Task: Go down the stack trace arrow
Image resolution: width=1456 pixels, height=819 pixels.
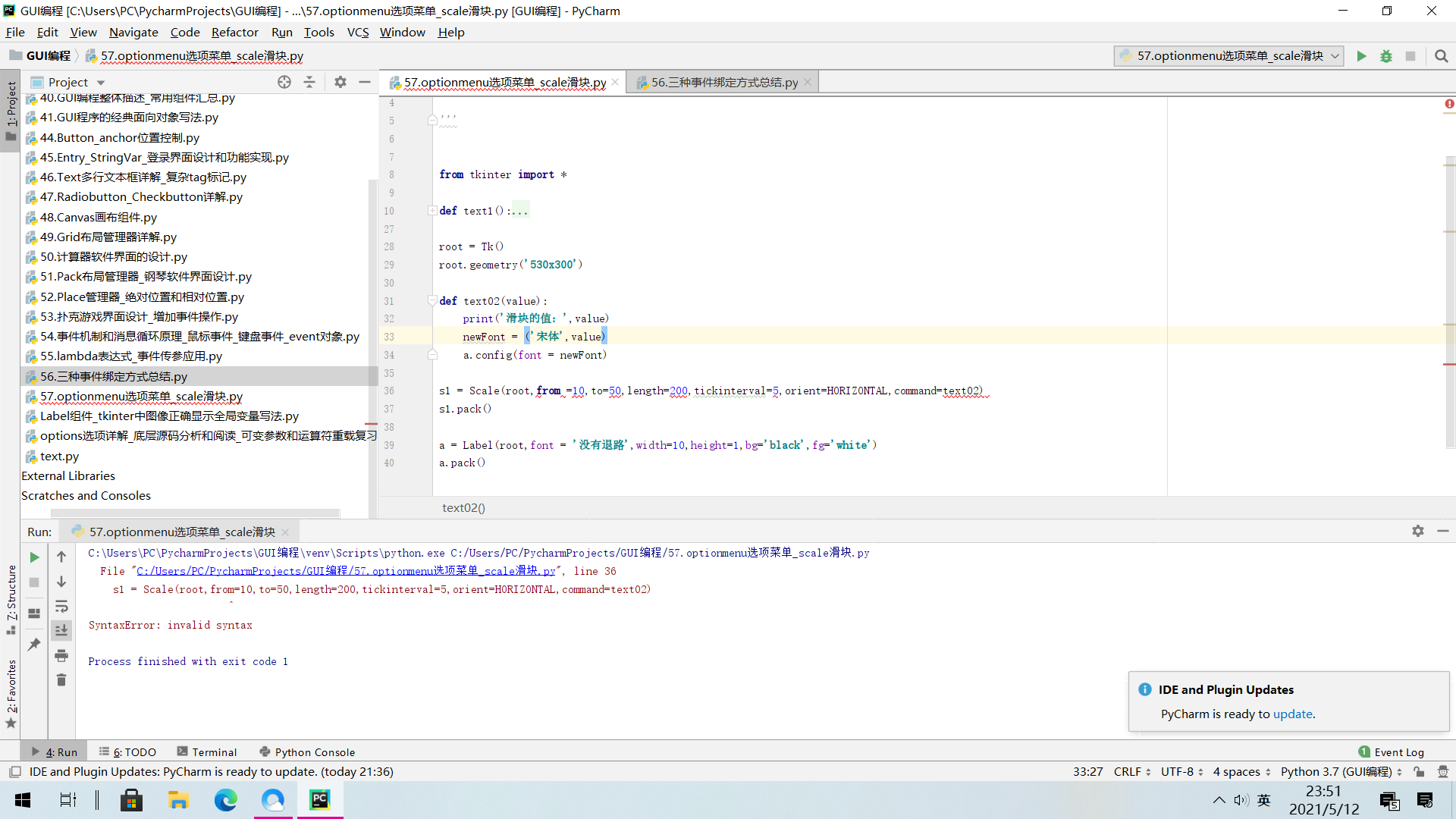Action: [x=61, y=582]
